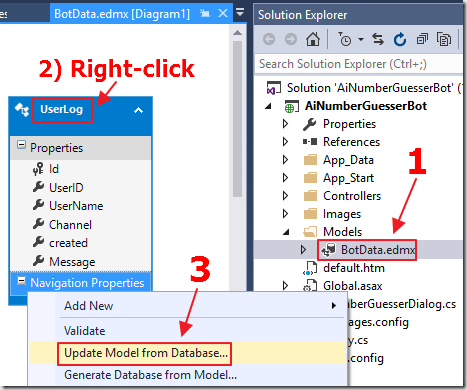
Task: Click the Solution node icon
Action: [x=274, y=88]
